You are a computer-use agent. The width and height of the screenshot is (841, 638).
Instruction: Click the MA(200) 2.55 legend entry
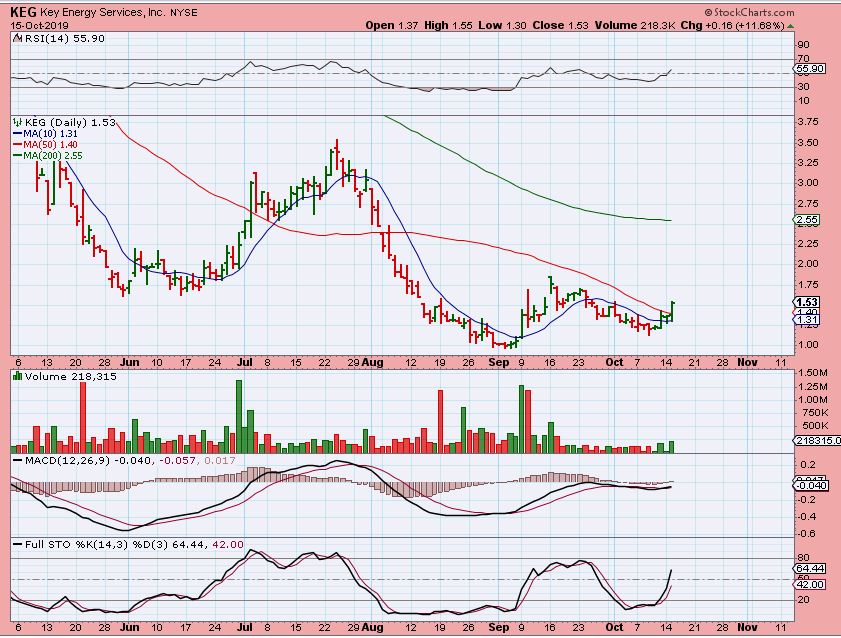pos(47,155)
